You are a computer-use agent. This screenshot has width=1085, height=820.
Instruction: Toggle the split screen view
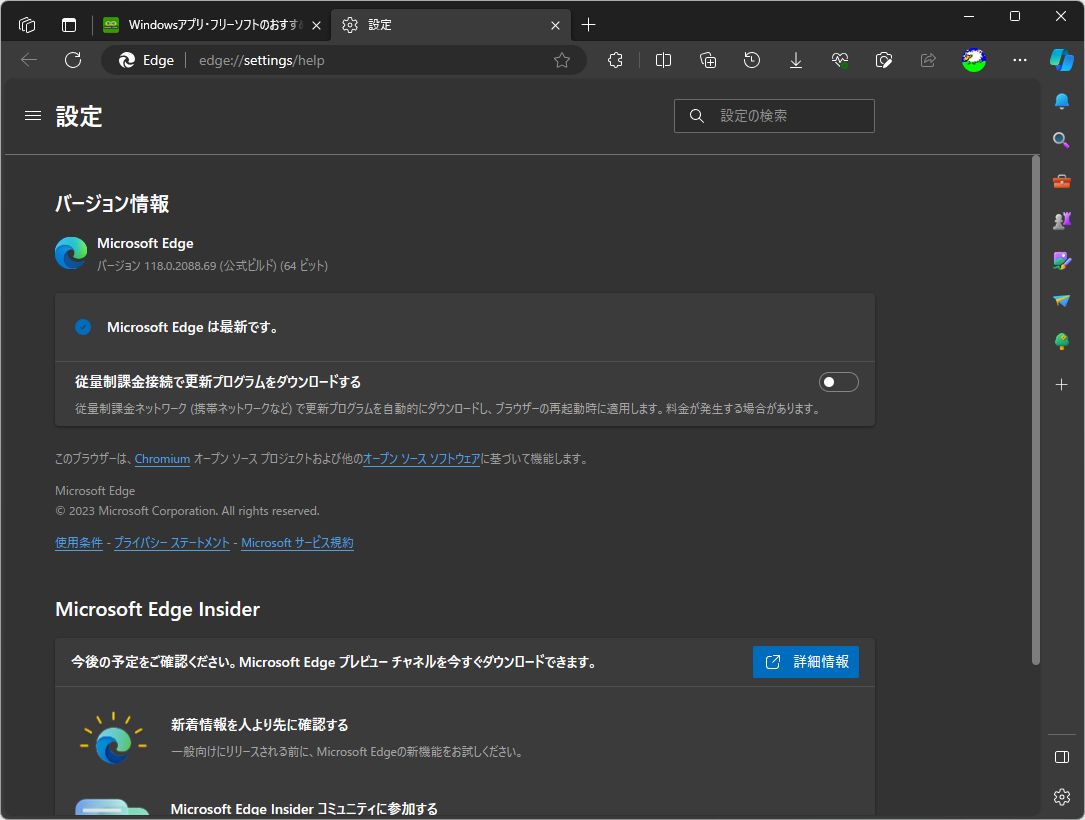pos(662,60)
